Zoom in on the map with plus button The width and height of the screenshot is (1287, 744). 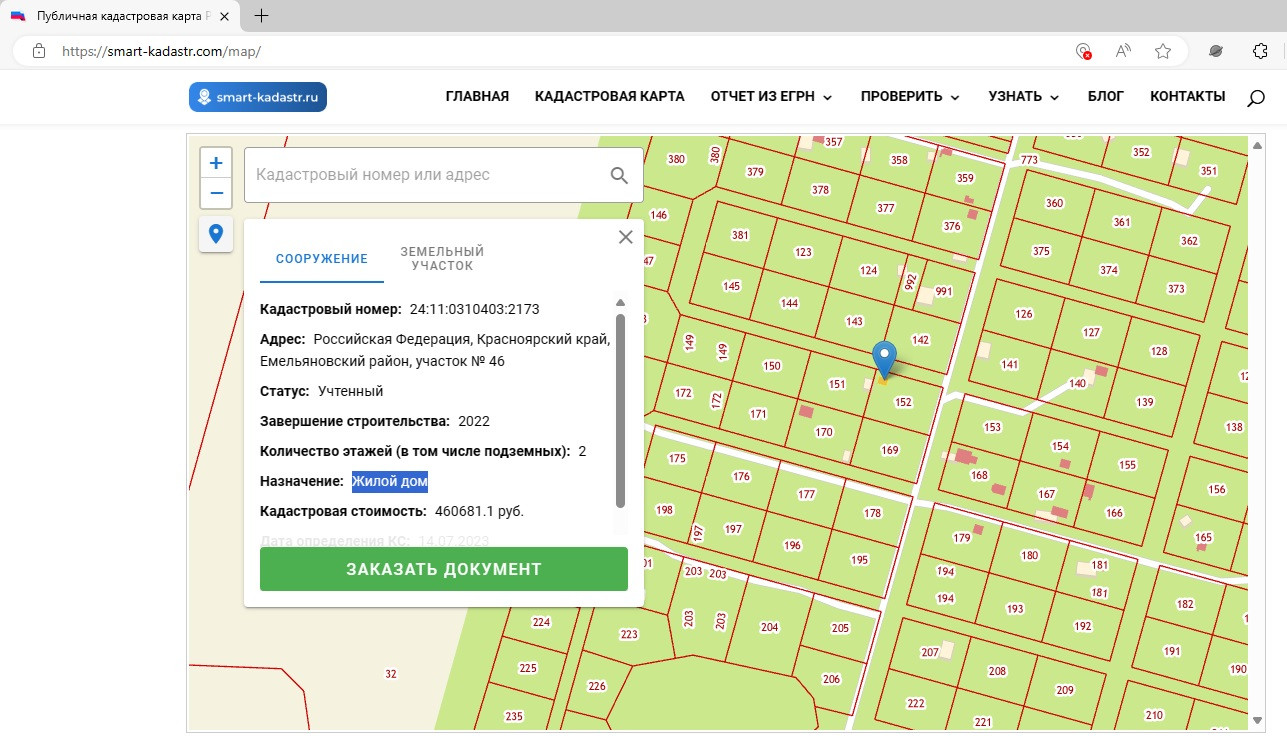216,163
